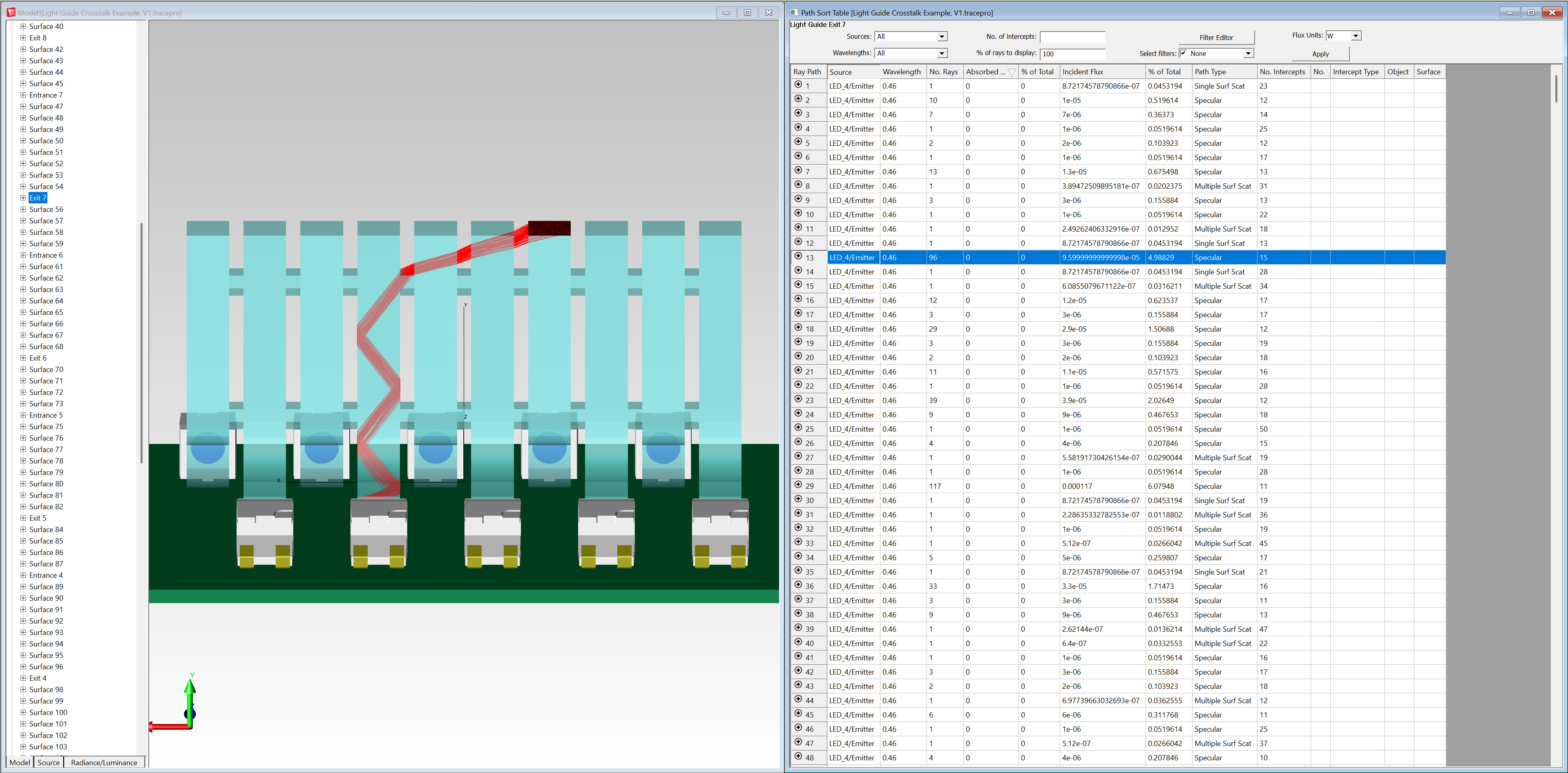Click the Absorbed column sort arrow
Viewport: 1568px width, 773px height.
coord(1011,72)
